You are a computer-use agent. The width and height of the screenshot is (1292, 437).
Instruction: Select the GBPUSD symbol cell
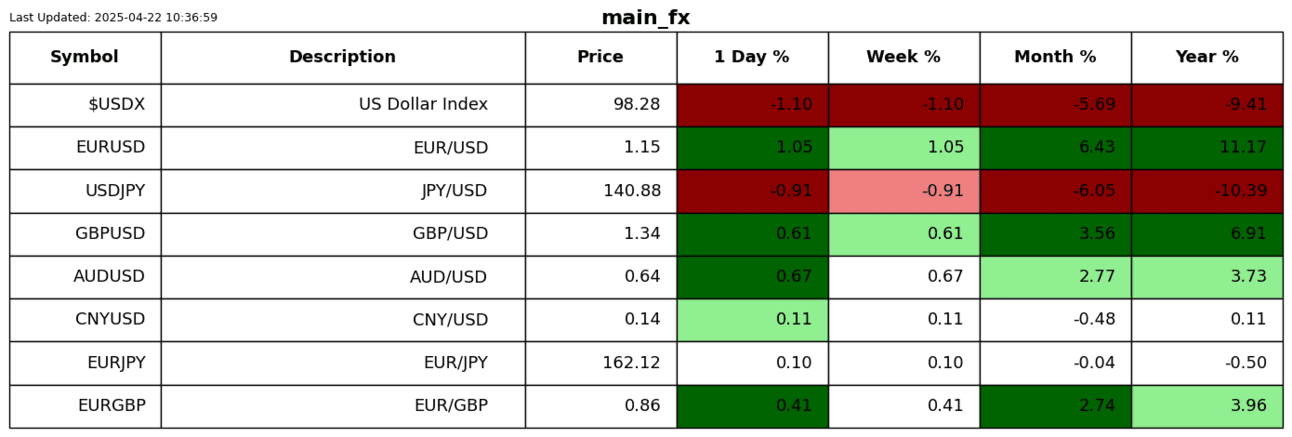[85, 234]
